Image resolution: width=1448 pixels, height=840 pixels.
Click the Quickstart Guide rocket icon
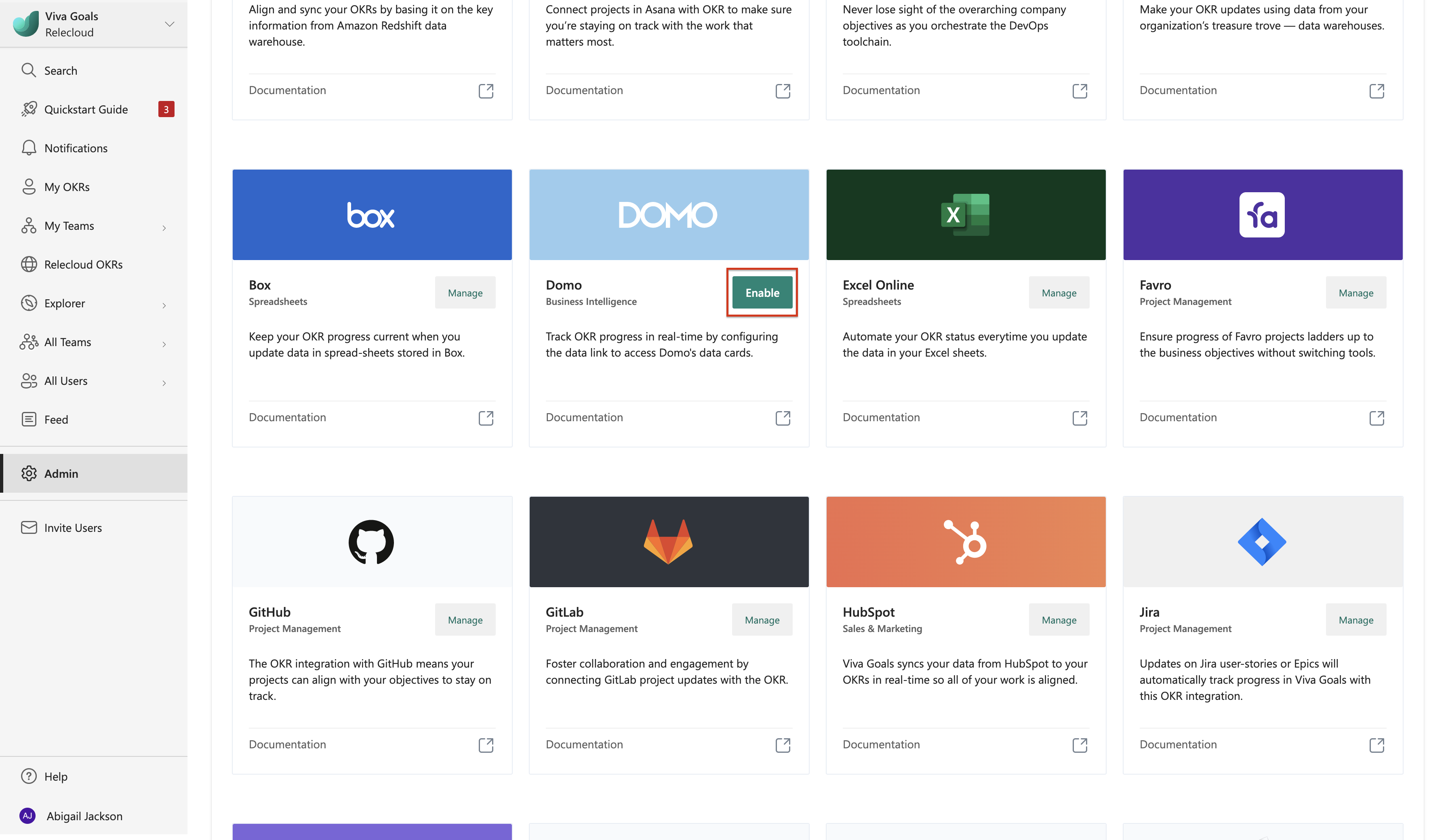pos(29,109)
